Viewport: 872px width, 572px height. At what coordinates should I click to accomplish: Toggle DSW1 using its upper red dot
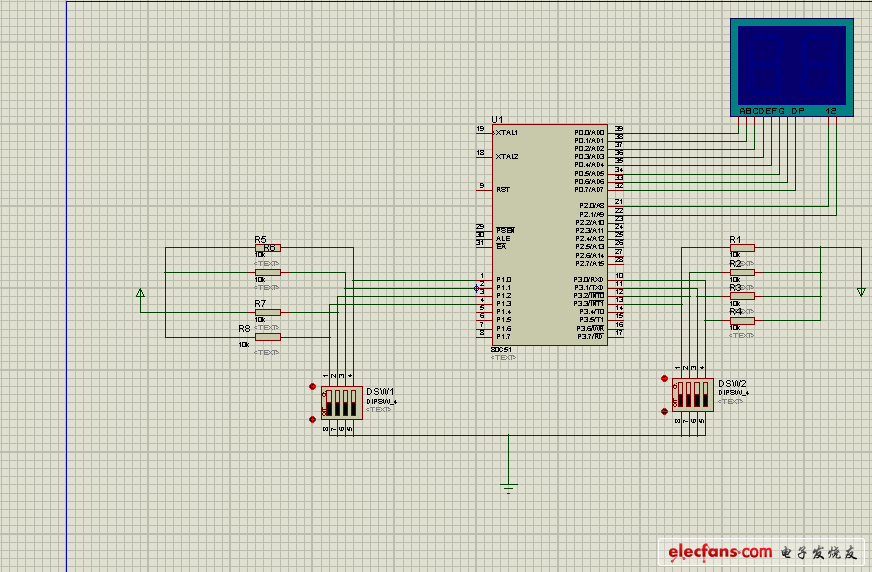[x=313, y=387]
